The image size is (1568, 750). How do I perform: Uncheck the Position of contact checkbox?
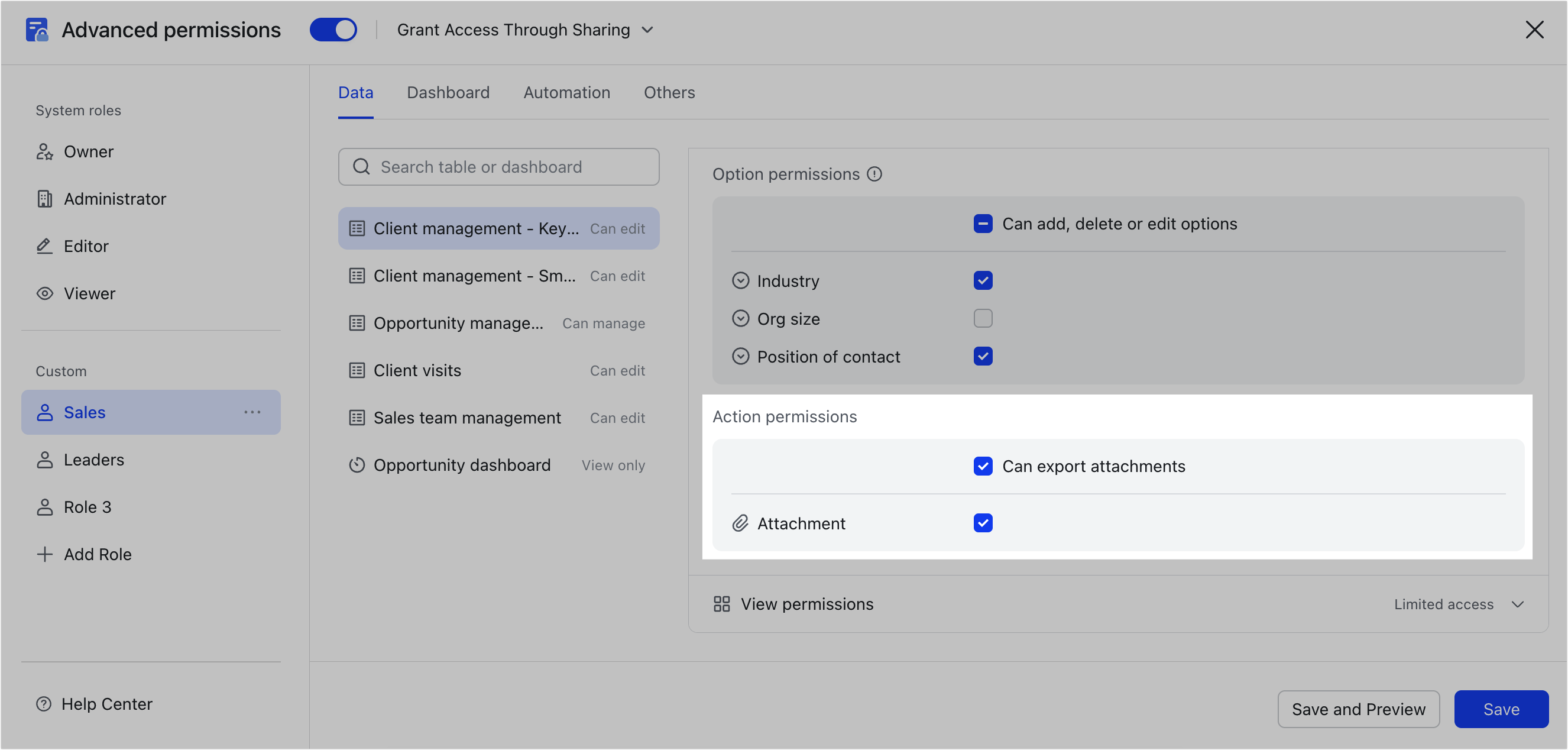click(x=983, y=356)
